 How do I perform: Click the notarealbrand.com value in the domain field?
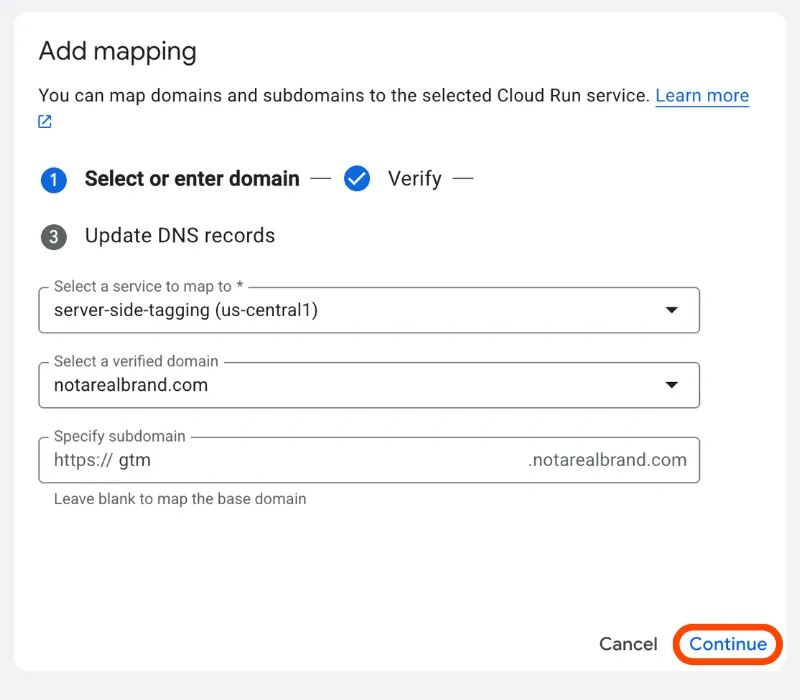click(131, 385)
